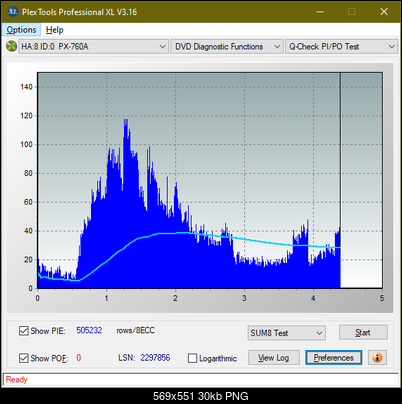Click the View Log button
Viewport: 402px width, 404px height.
pos(274,358)
